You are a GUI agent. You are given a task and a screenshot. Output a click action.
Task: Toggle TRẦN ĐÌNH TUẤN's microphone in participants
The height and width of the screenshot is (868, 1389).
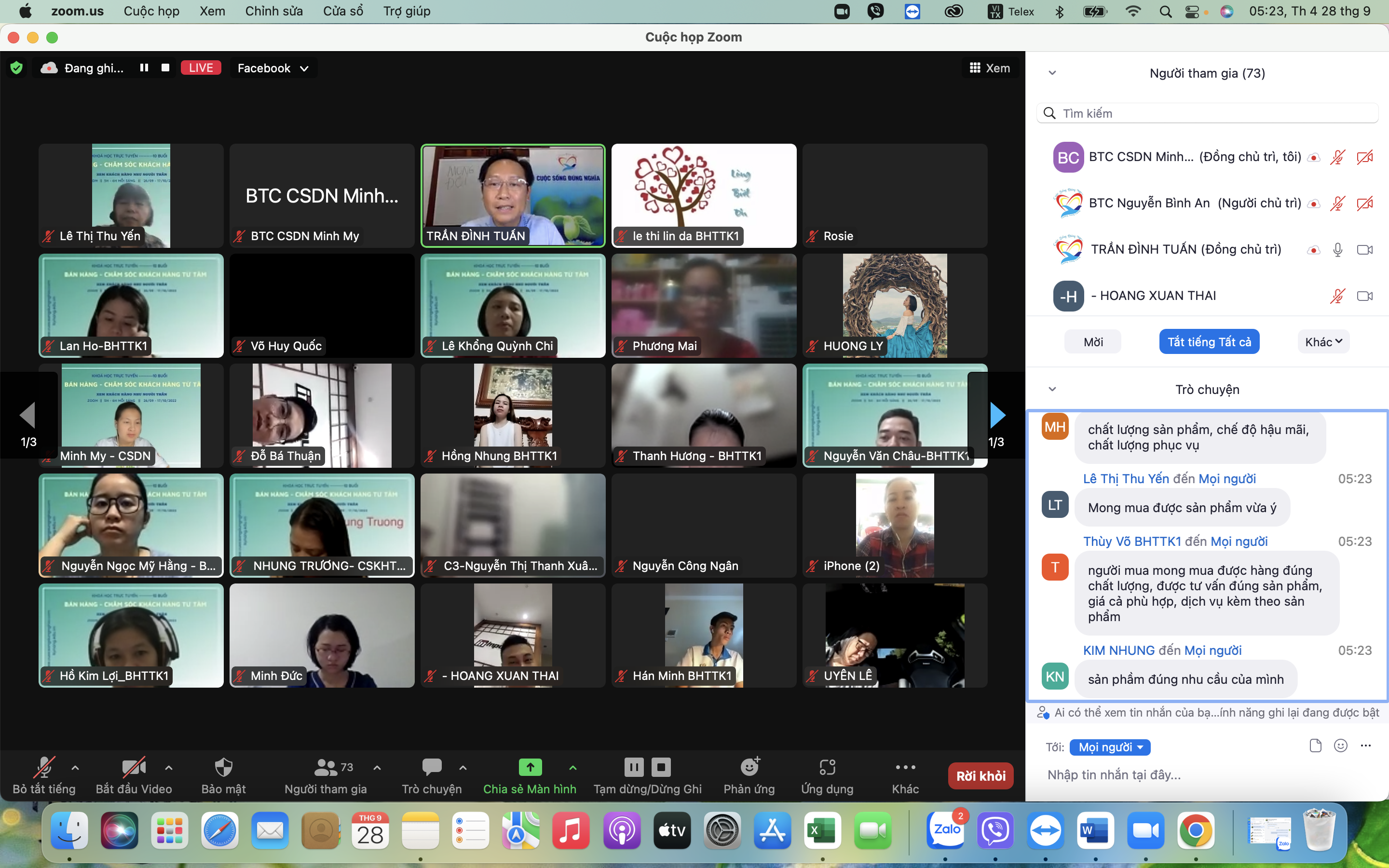point(1337,250)
